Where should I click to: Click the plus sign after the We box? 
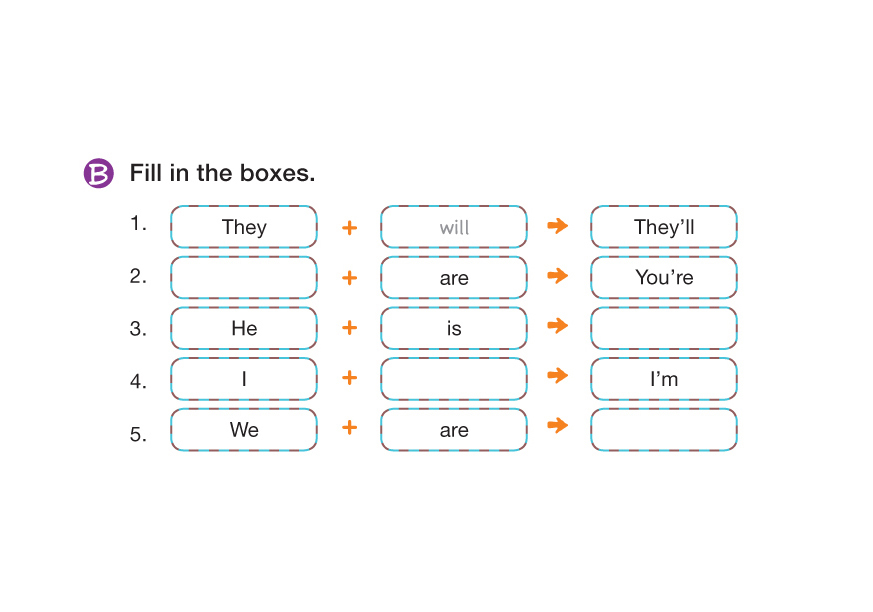349,427
